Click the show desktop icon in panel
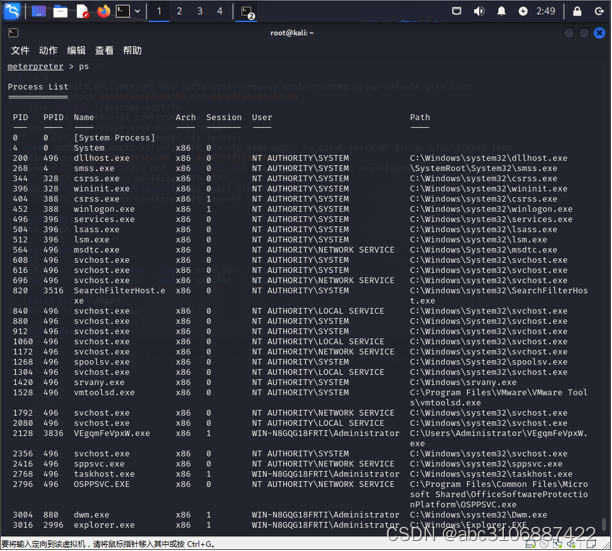Screen dimensions: 612x551 click(x=39, y=11)
